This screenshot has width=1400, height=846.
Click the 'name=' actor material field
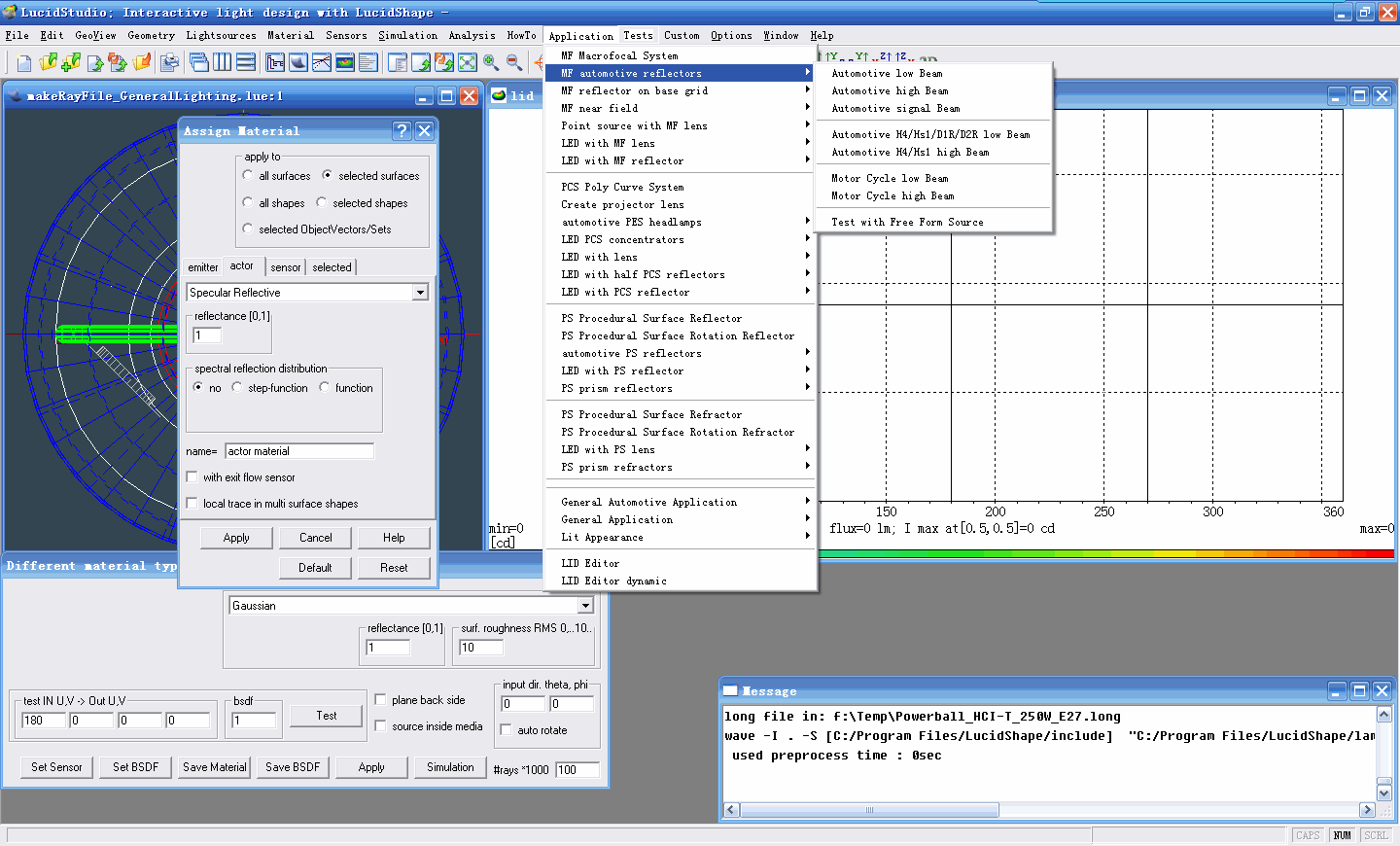(299, 451)
